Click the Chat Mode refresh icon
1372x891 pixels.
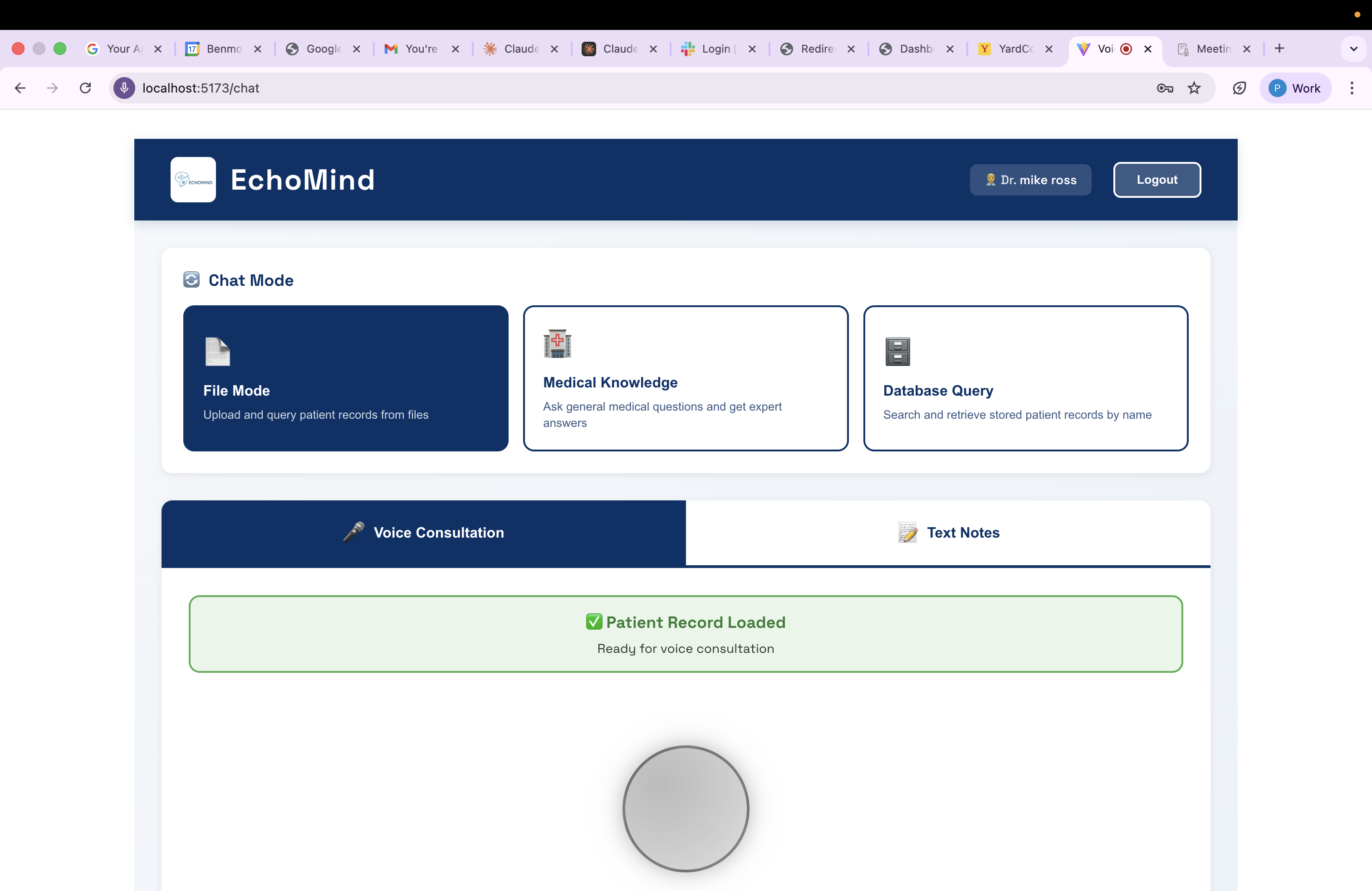(191, 280)
